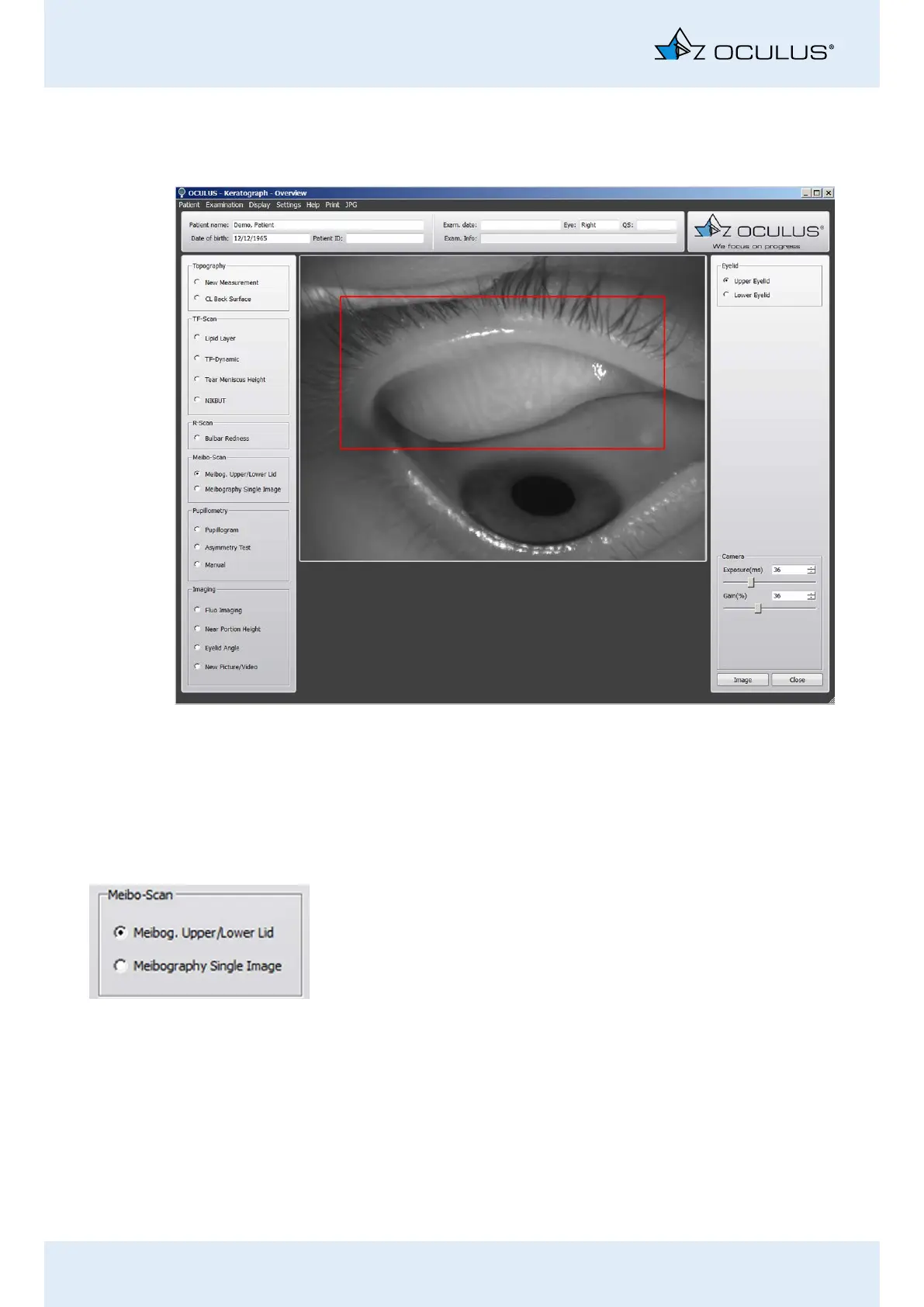Select Meibography Single Image in application window
The width and height of the screenshot is (924, 1307).
tap(197, 489)
